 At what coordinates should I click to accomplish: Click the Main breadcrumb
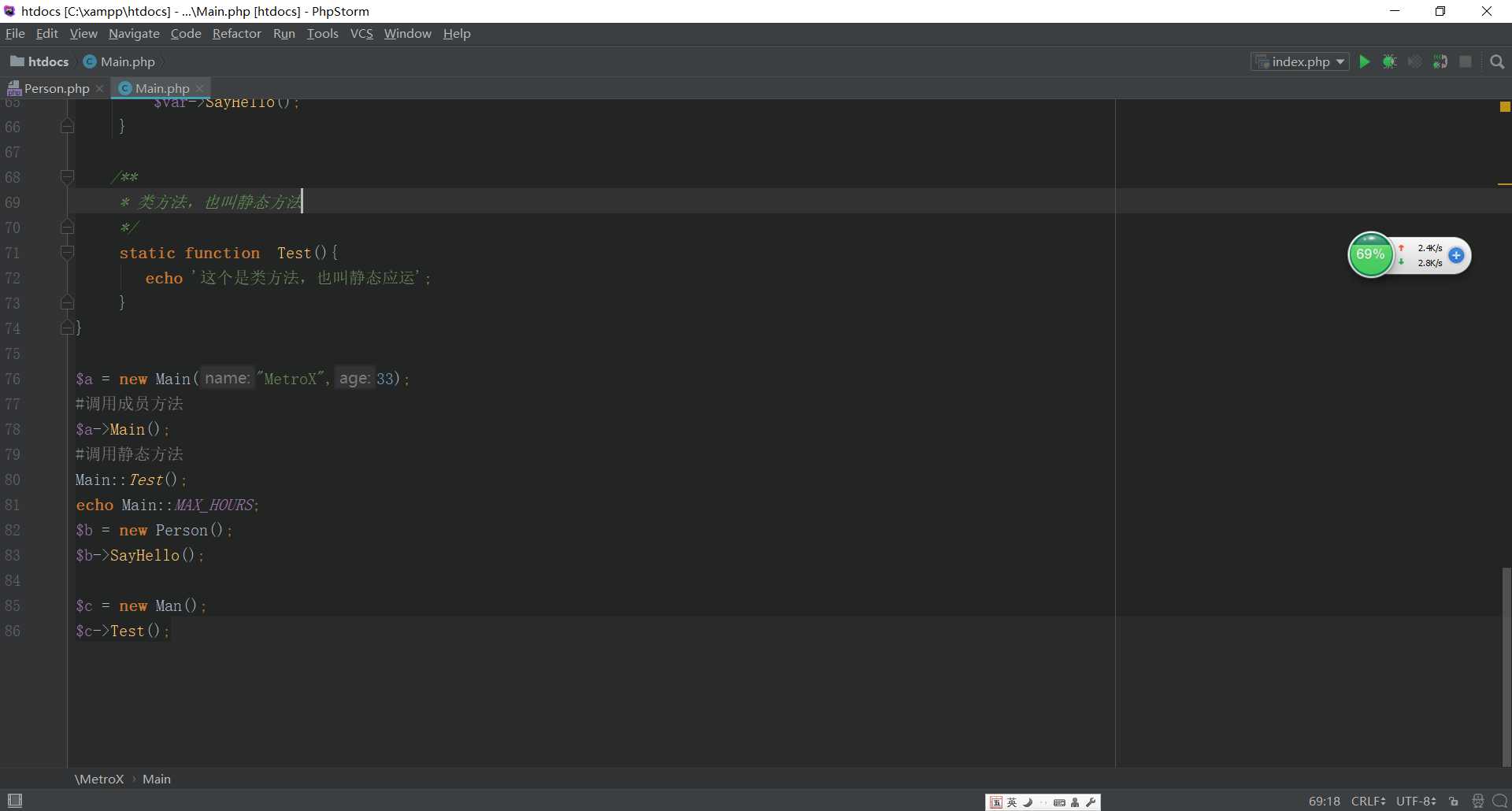click(x=157, y=779)
